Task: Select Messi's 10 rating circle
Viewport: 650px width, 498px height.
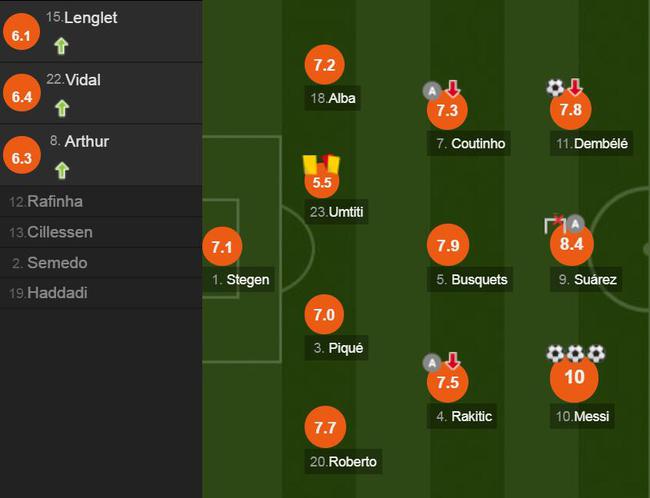Action: [x=574, y=378]
